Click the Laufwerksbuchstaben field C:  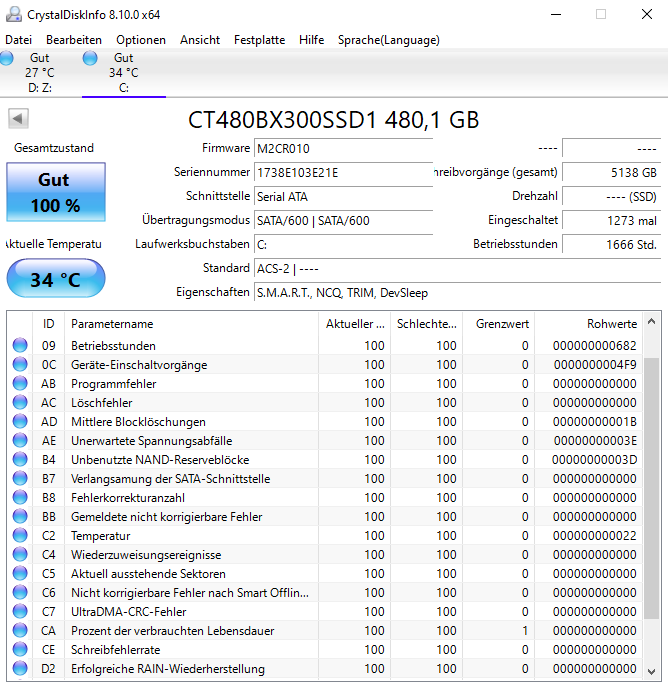pyautogui.click(x=343, y=244)
